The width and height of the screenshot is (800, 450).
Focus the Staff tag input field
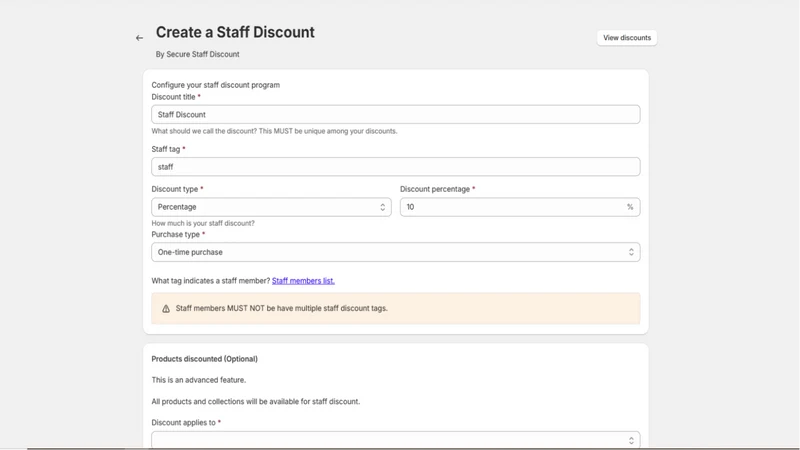click(x=395, y=167)
